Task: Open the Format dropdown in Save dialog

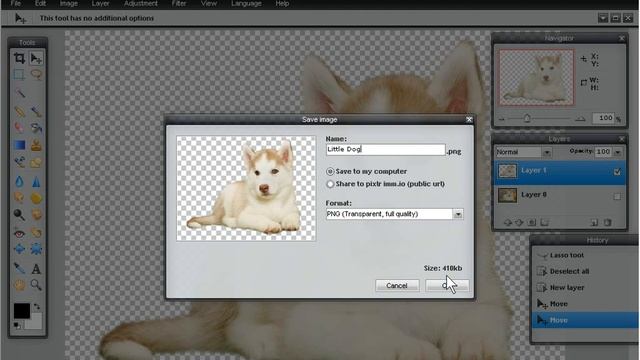Action: [458, 214]
